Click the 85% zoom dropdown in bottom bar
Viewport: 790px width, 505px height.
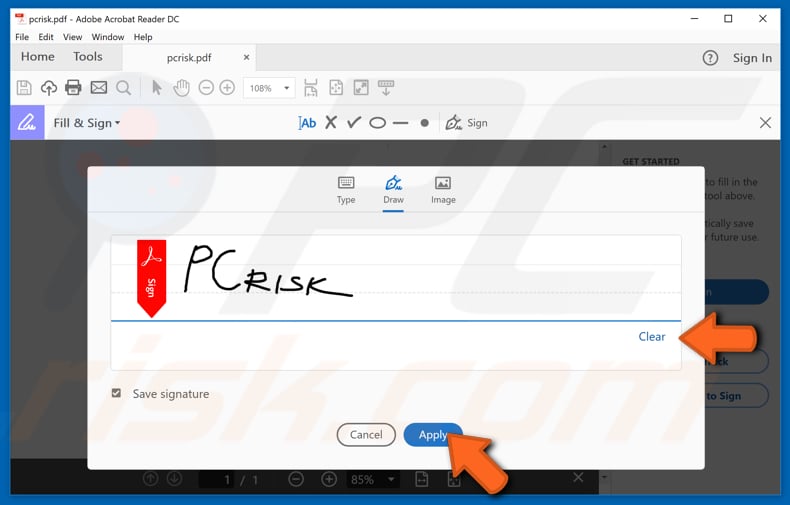coord(372,479)
